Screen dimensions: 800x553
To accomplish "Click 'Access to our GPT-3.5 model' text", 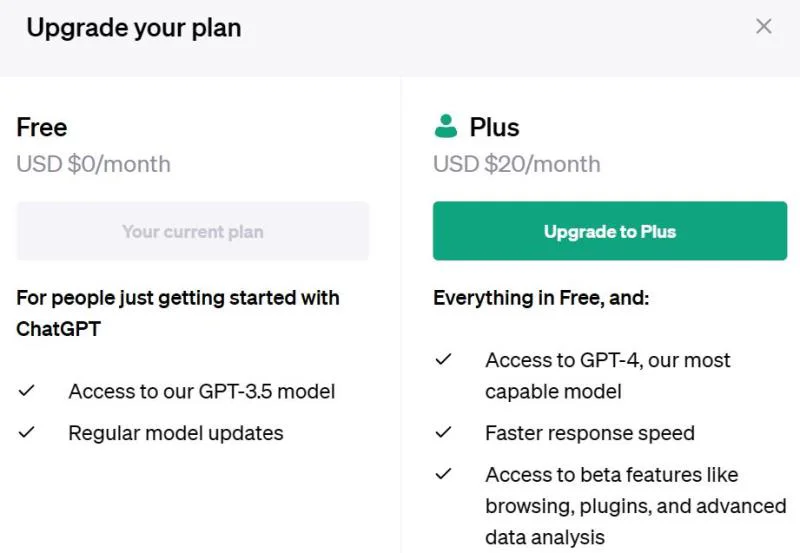I will click(x=202, y=391).
